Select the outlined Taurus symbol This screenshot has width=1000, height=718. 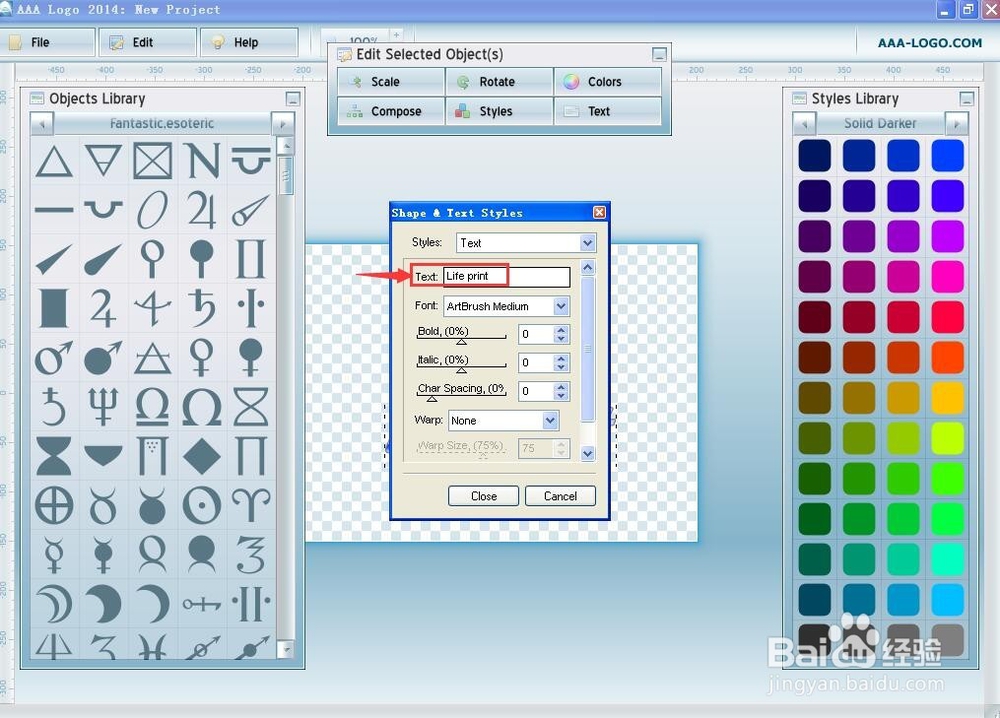coord(103,506)
